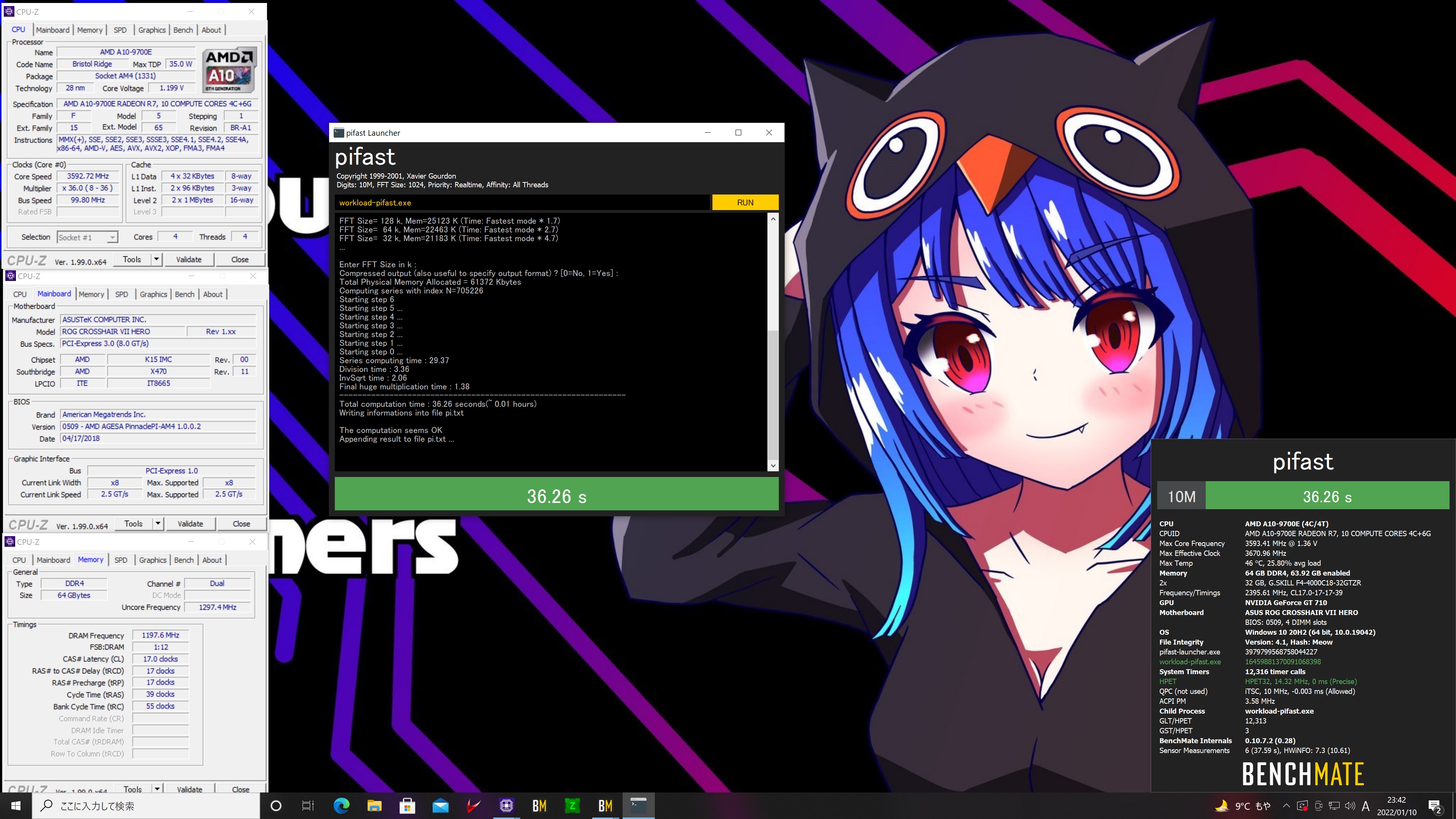Open the notification center with 2 notifications
1456x819 pixels.
[x=1436, y=806]
